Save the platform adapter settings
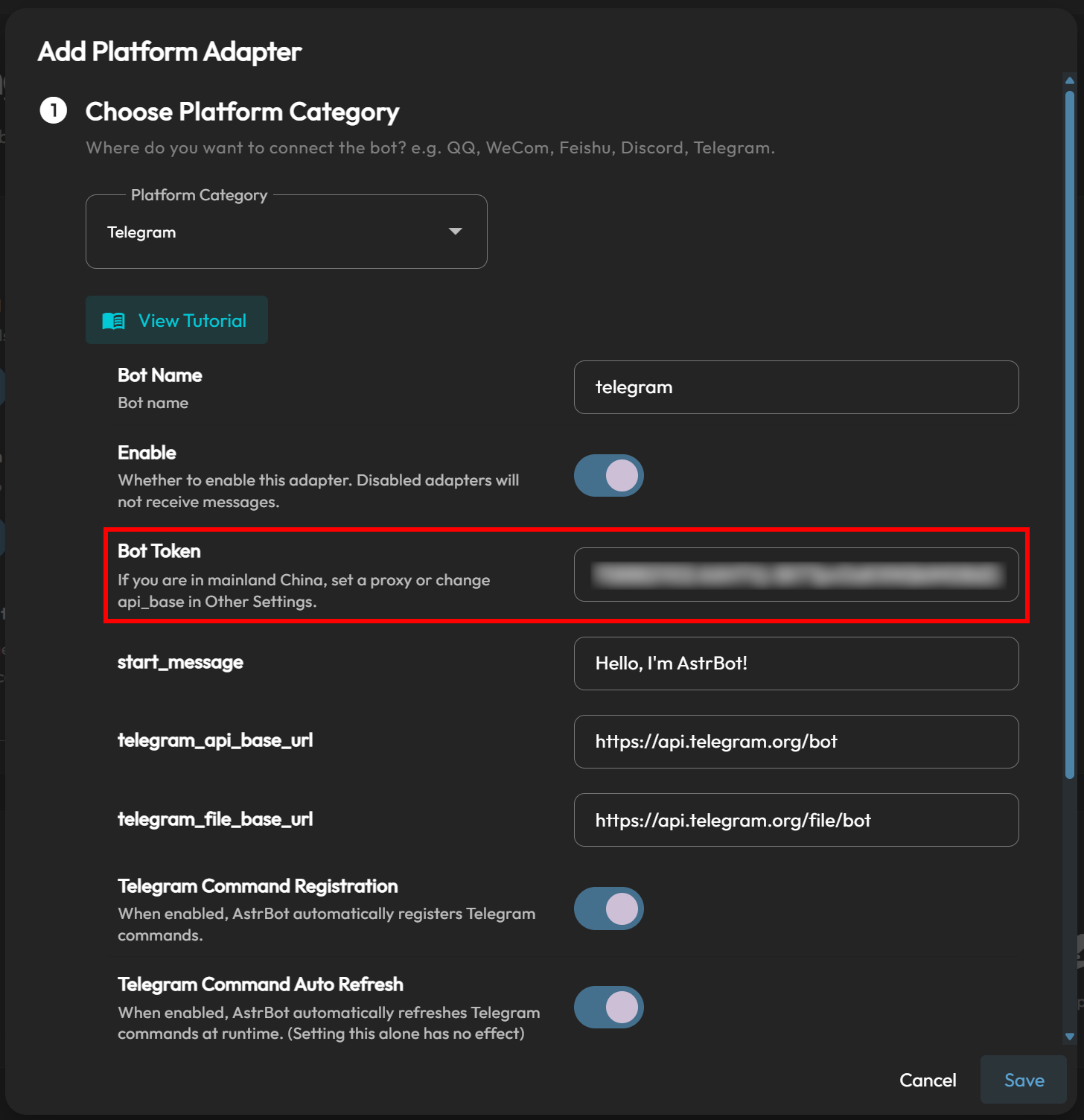The image size is (1084, 1120). (x=1024, y=1080)
